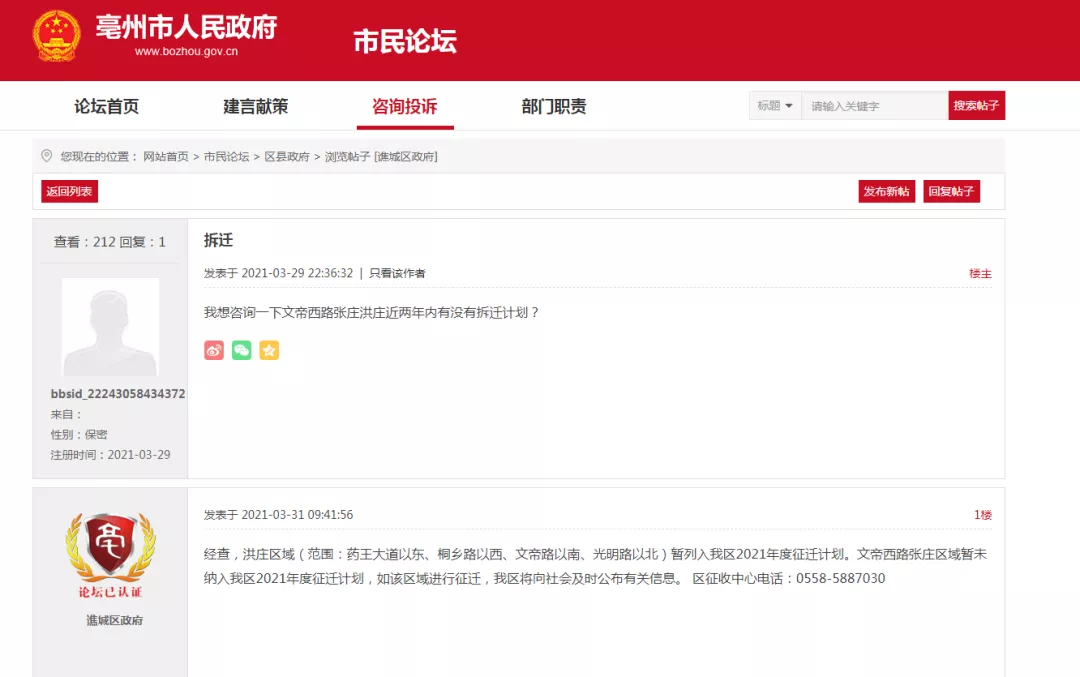Click 注册时间：2021-03-29 text

click(x=110, y=455)
